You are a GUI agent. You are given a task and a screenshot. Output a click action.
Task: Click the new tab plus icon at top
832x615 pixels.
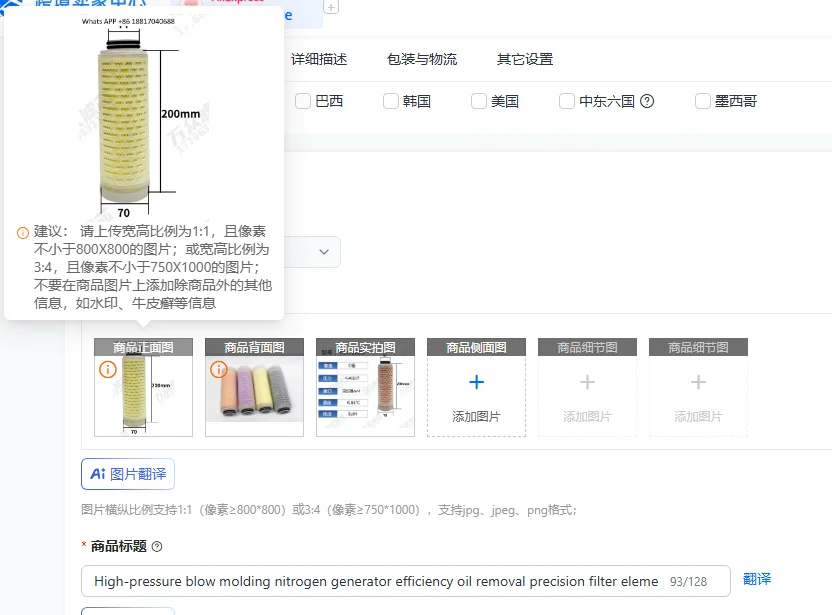tap(331, 7)
